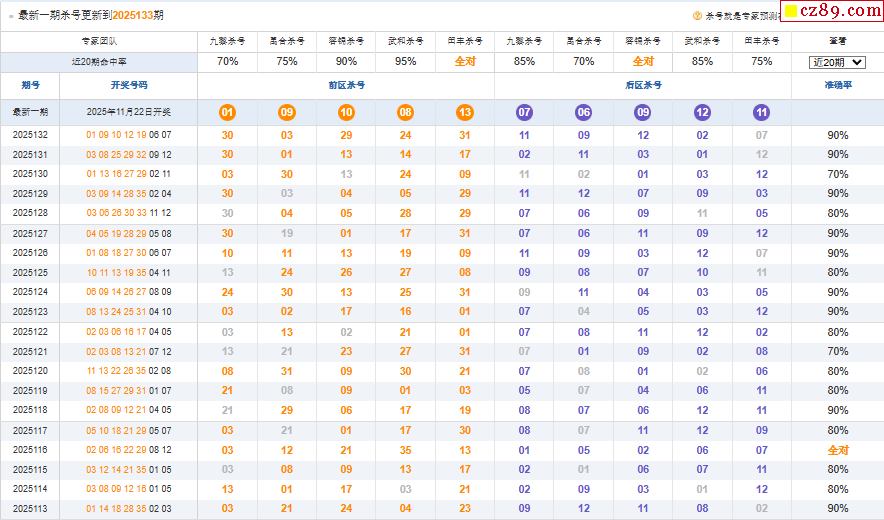
Task: Click the purple 12 ball in latest row
Action: pos(702,112)
